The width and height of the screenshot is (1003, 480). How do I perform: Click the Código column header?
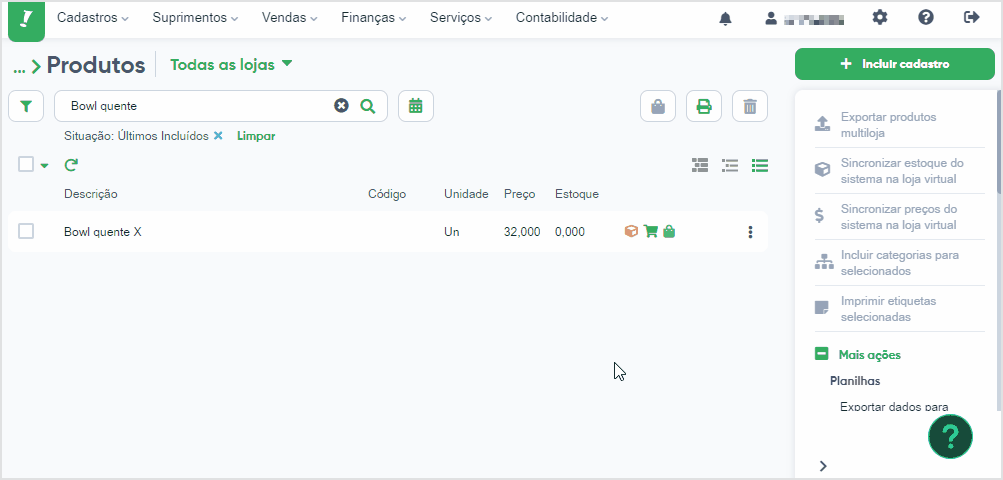pyautogui.click(x=387, y=194)
